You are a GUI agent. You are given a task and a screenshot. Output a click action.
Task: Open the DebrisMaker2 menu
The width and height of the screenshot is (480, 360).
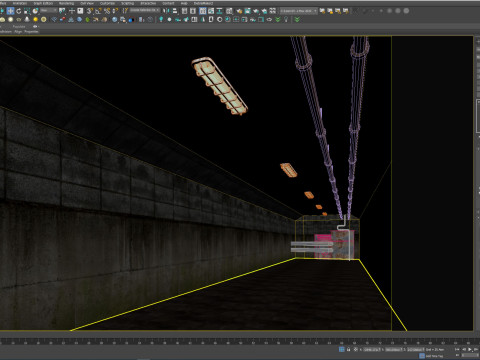point(203,3)
